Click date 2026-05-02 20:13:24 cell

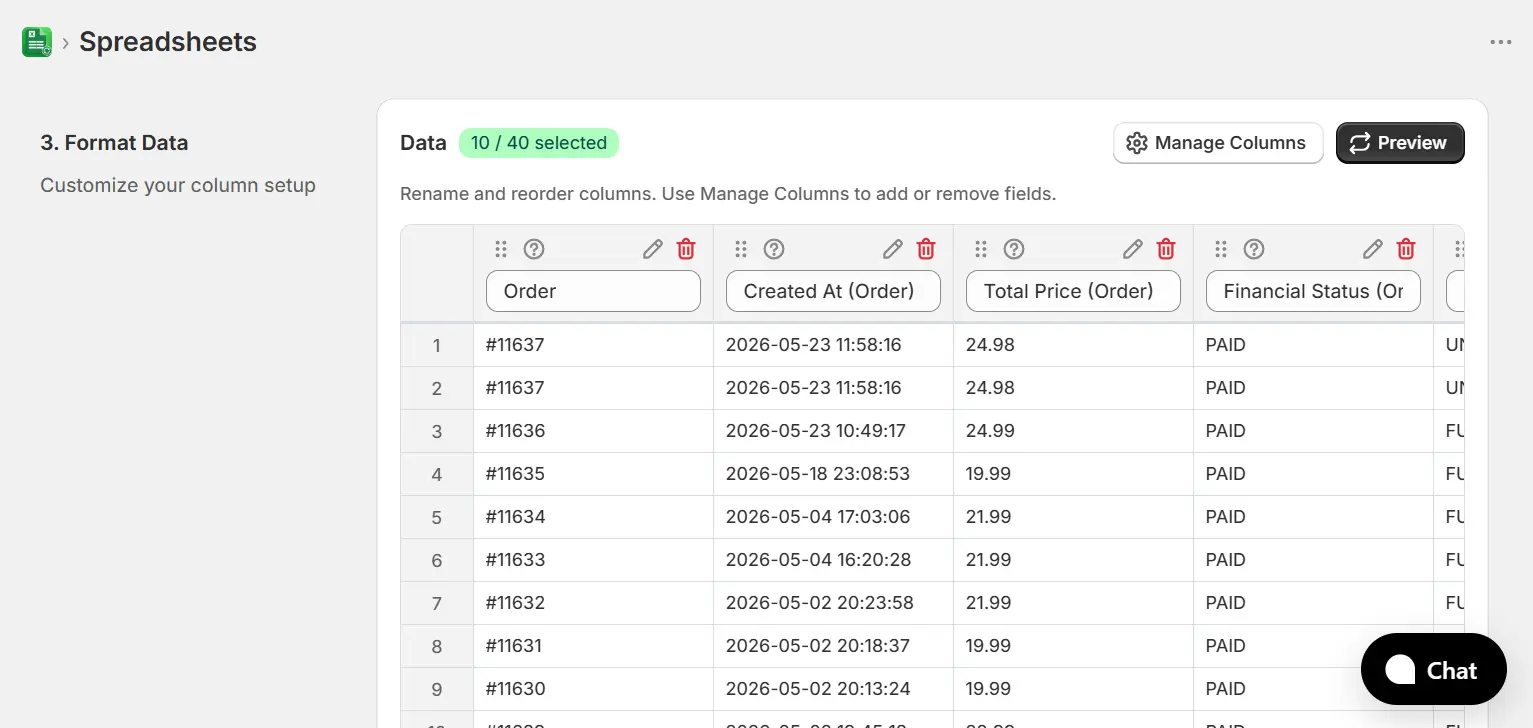pos(833,689)
